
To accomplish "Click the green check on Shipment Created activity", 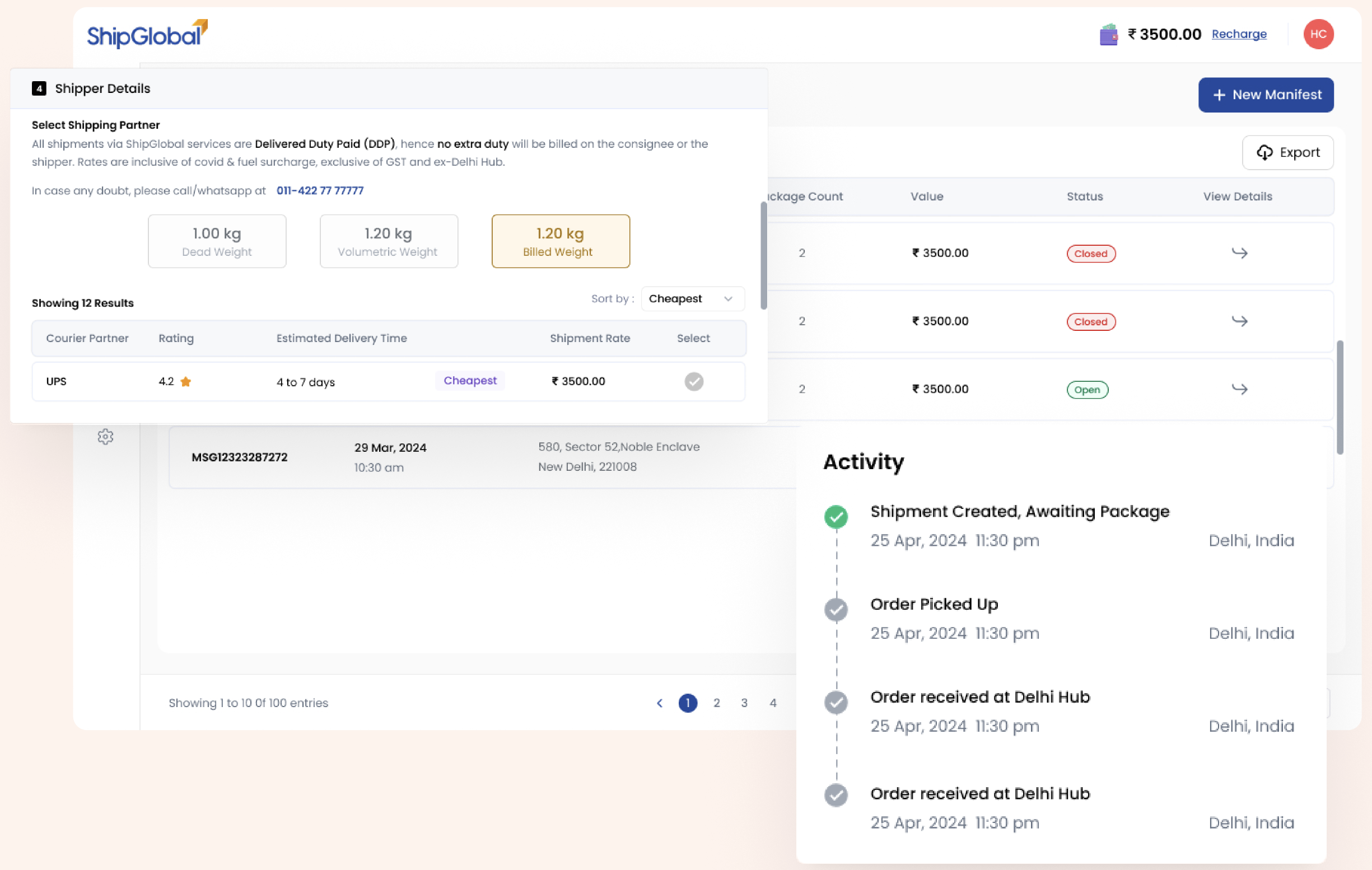I will (x=836, y=517).
